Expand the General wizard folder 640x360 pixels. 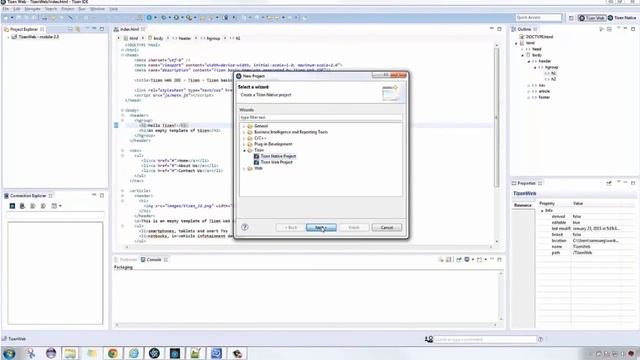point(244,126)
